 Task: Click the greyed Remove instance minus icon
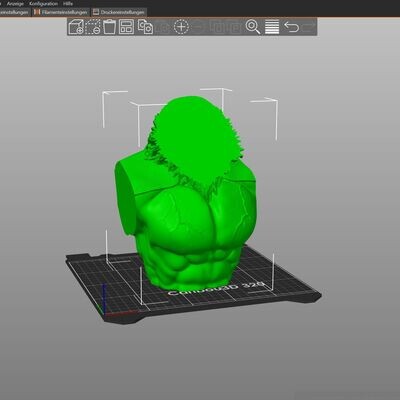pyautogui.click(x=199, y=27)
